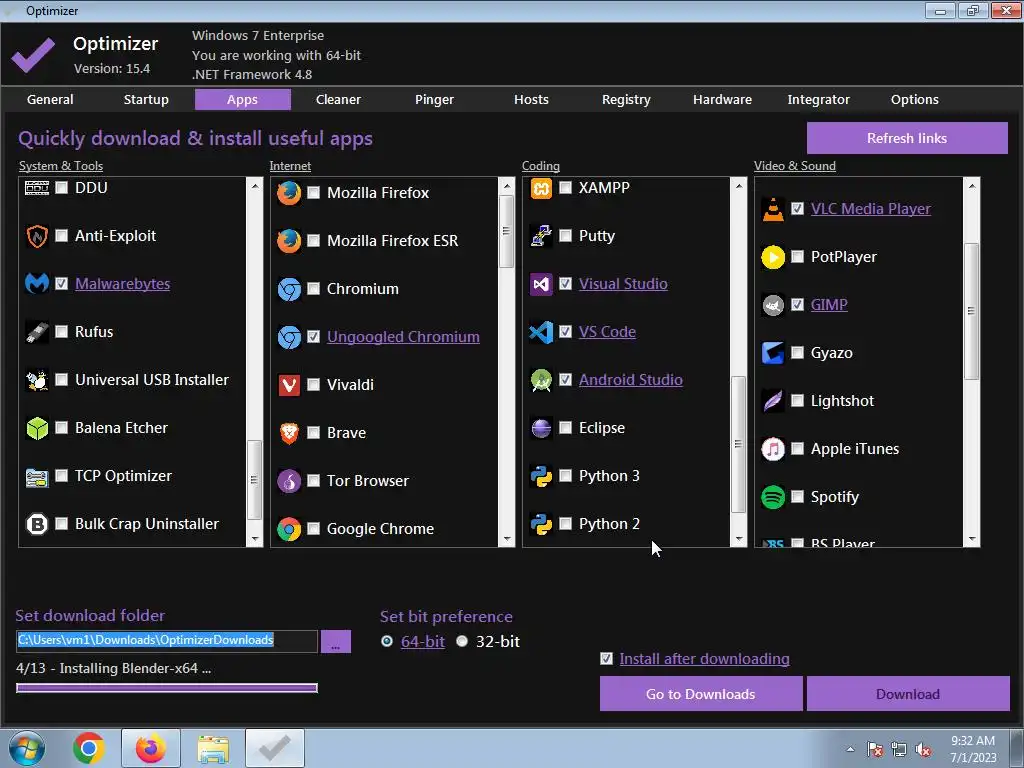The image size is (1024, 768).
Task: Click the Gyazo icon
Action: 773,353
